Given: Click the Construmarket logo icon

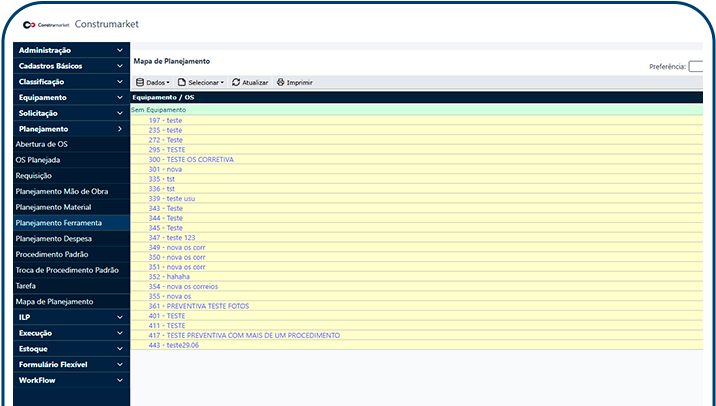Looking at the screenshot, I should point(28,24).
